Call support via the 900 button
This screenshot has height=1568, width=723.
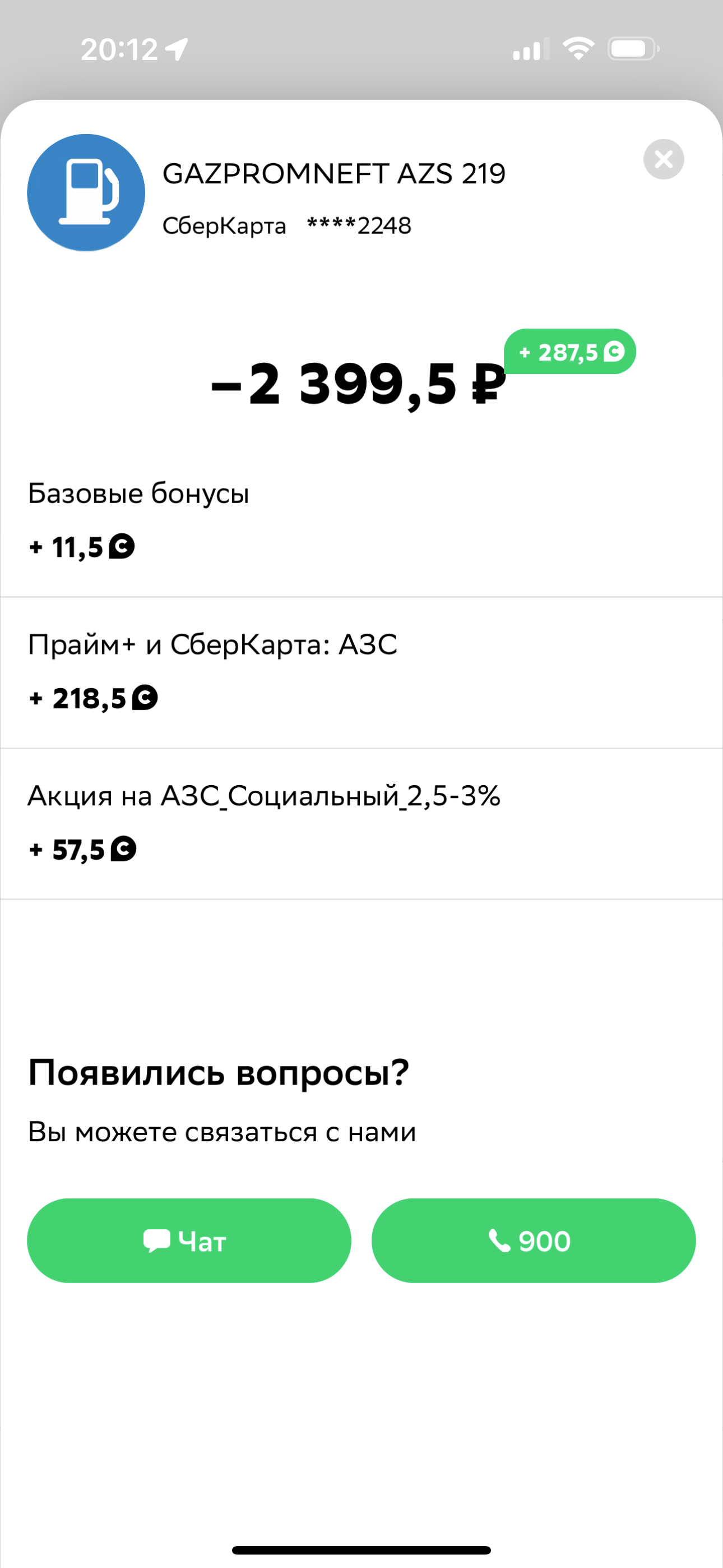pos(533,1240)
